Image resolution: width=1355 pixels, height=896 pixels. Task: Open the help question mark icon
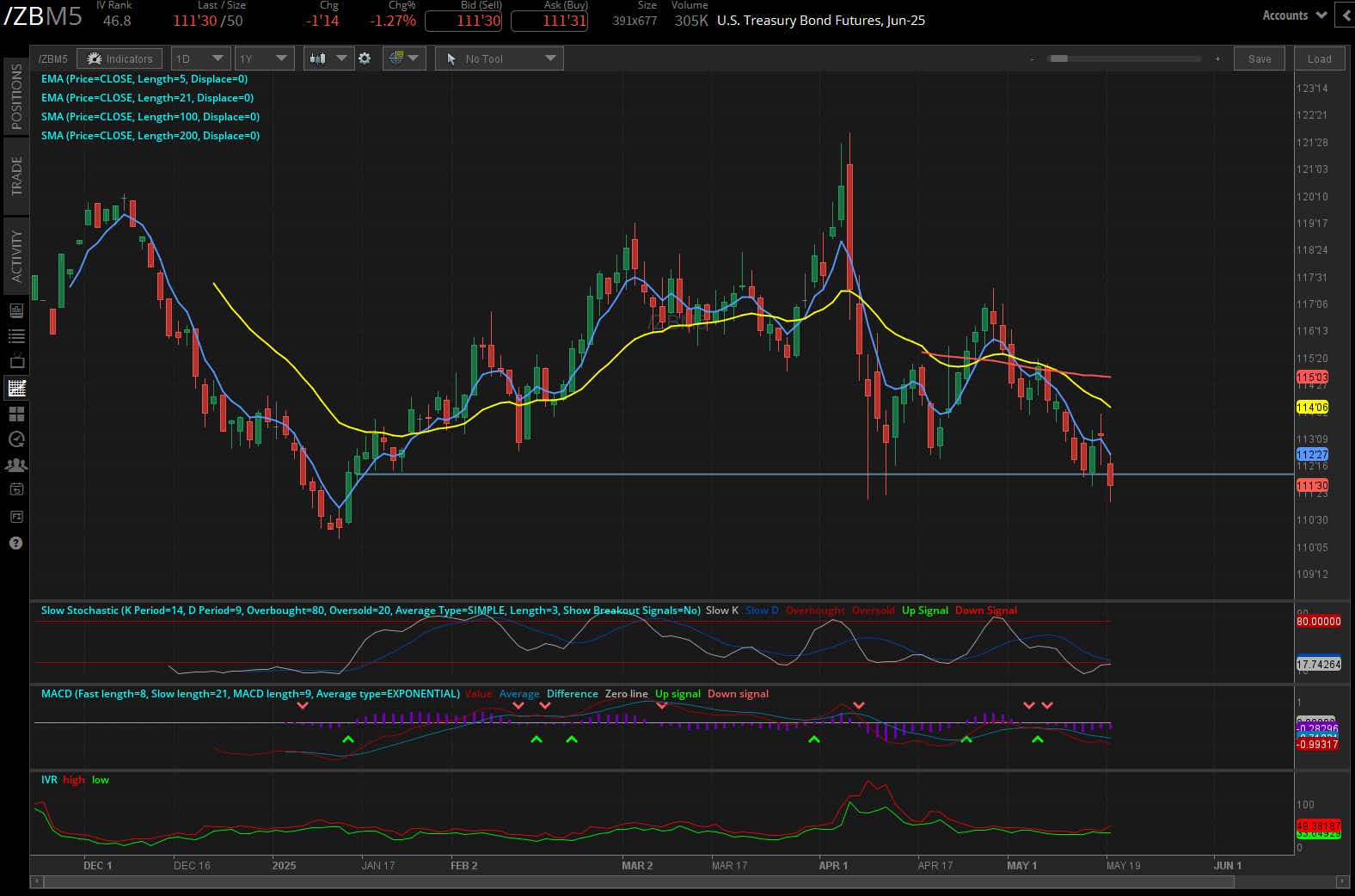[16, 543]
